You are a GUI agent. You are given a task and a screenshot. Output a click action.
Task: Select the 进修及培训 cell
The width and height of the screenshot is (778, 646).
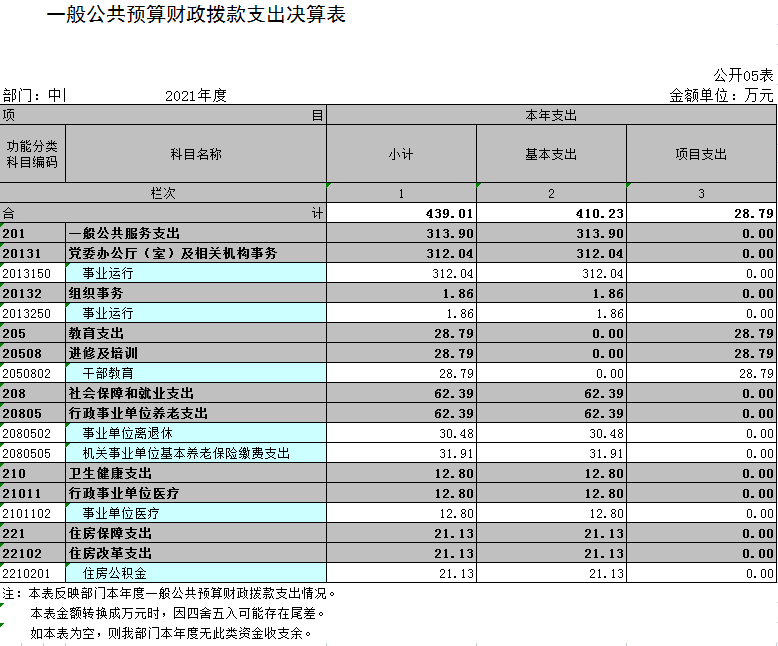point(196,353)
